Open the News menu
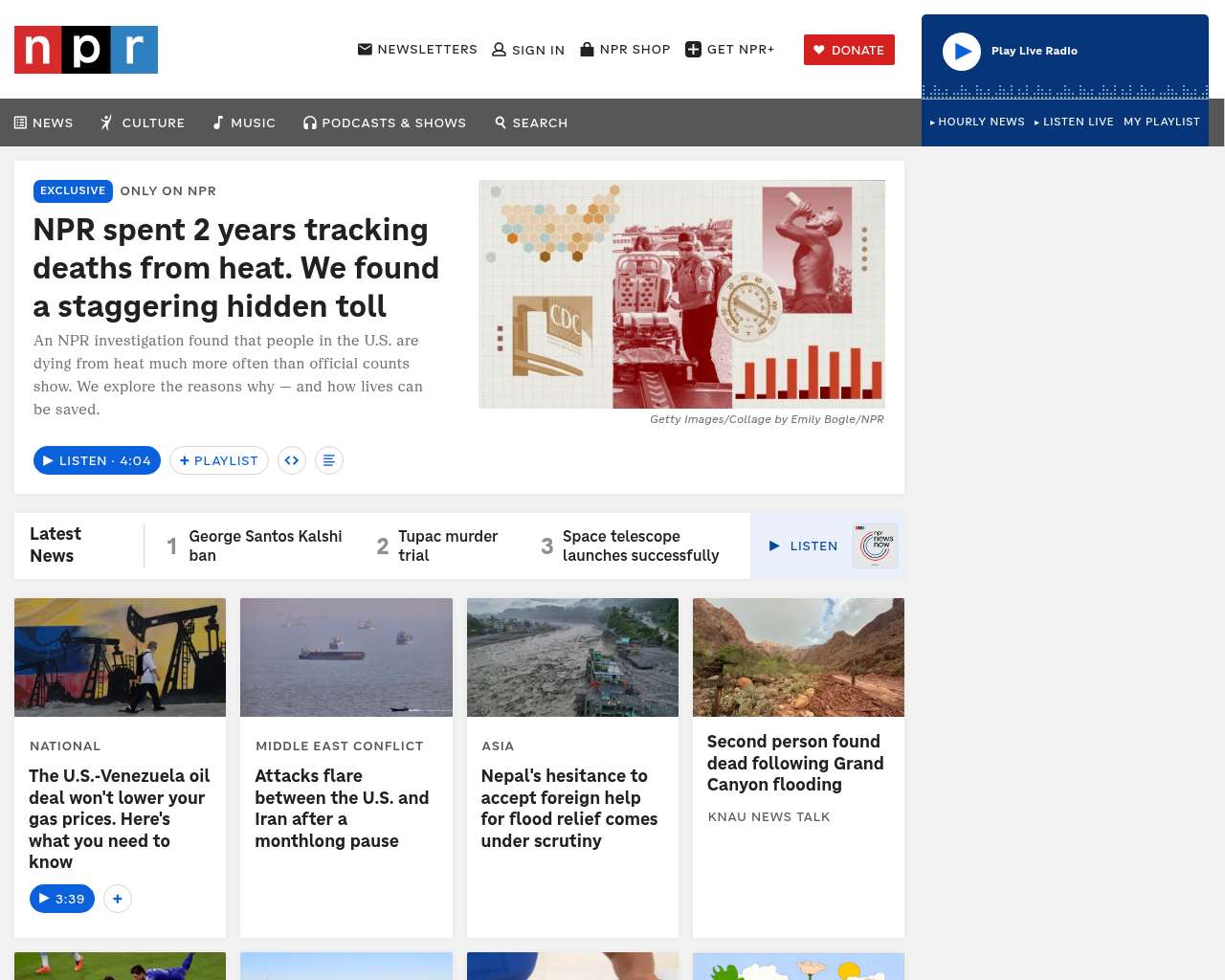The image size is (1225, 980). click(44, 122)
